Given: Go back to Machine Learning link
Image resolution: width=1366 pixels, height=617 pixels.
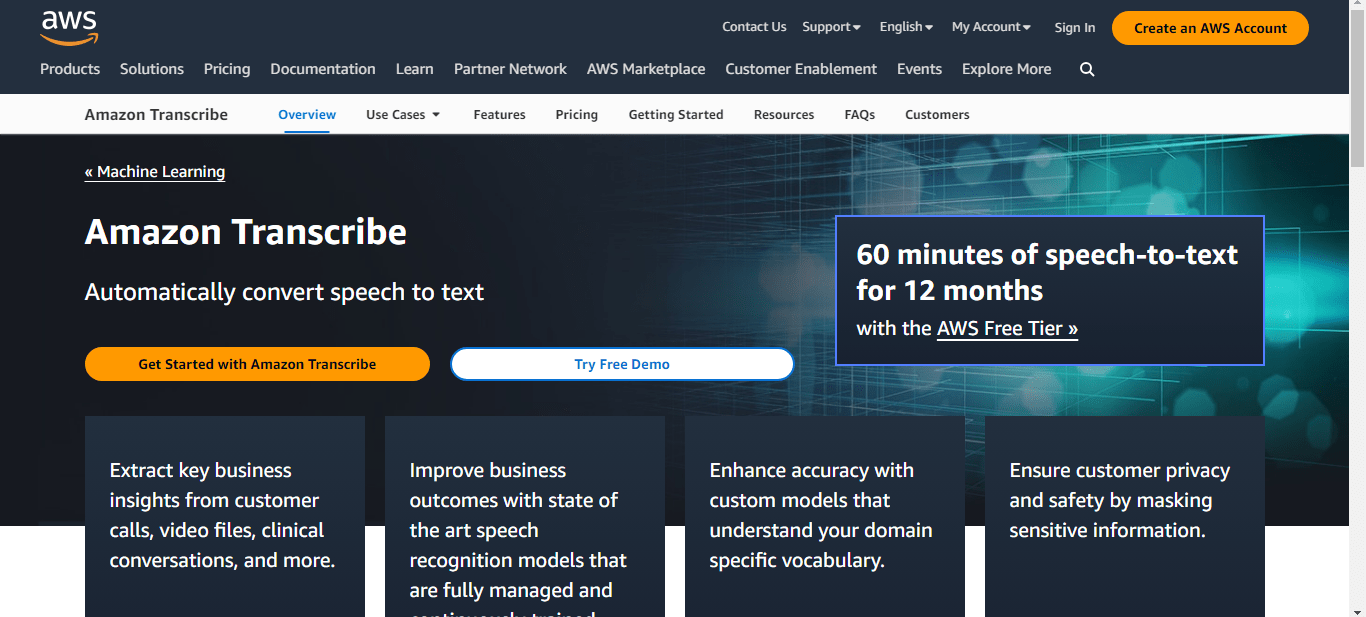Looking at the screenshot, I should click(155, 172).
